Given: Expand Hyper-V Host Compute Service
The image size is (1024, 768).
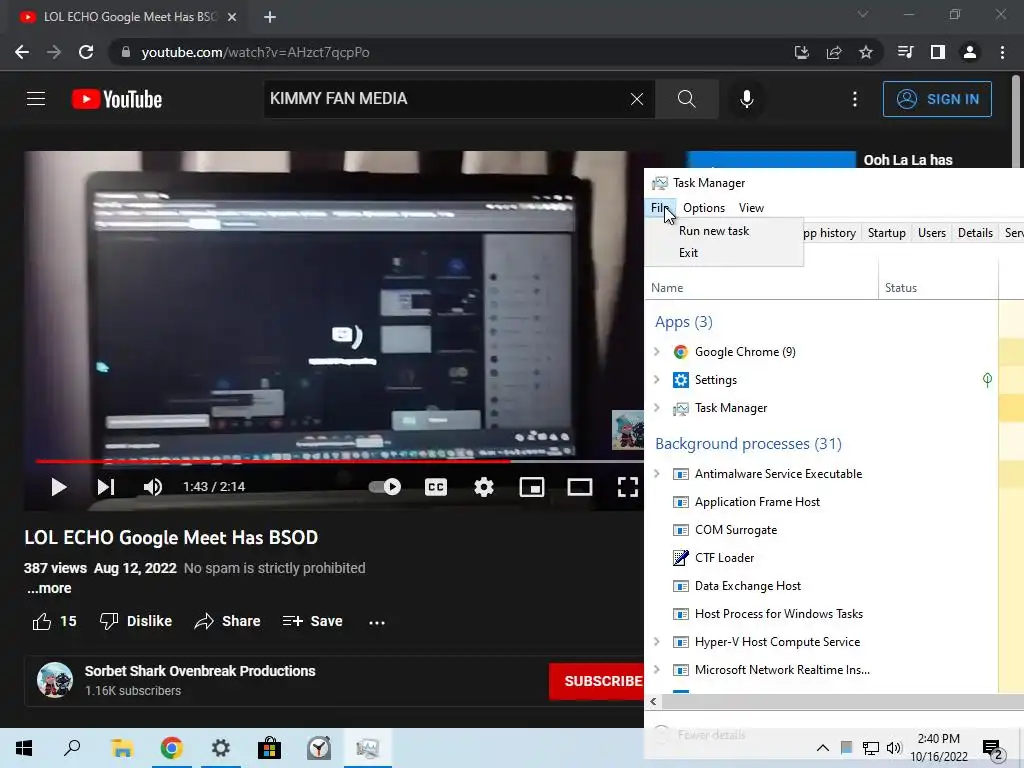Looking at the screenshot, I should click(657, 642).
